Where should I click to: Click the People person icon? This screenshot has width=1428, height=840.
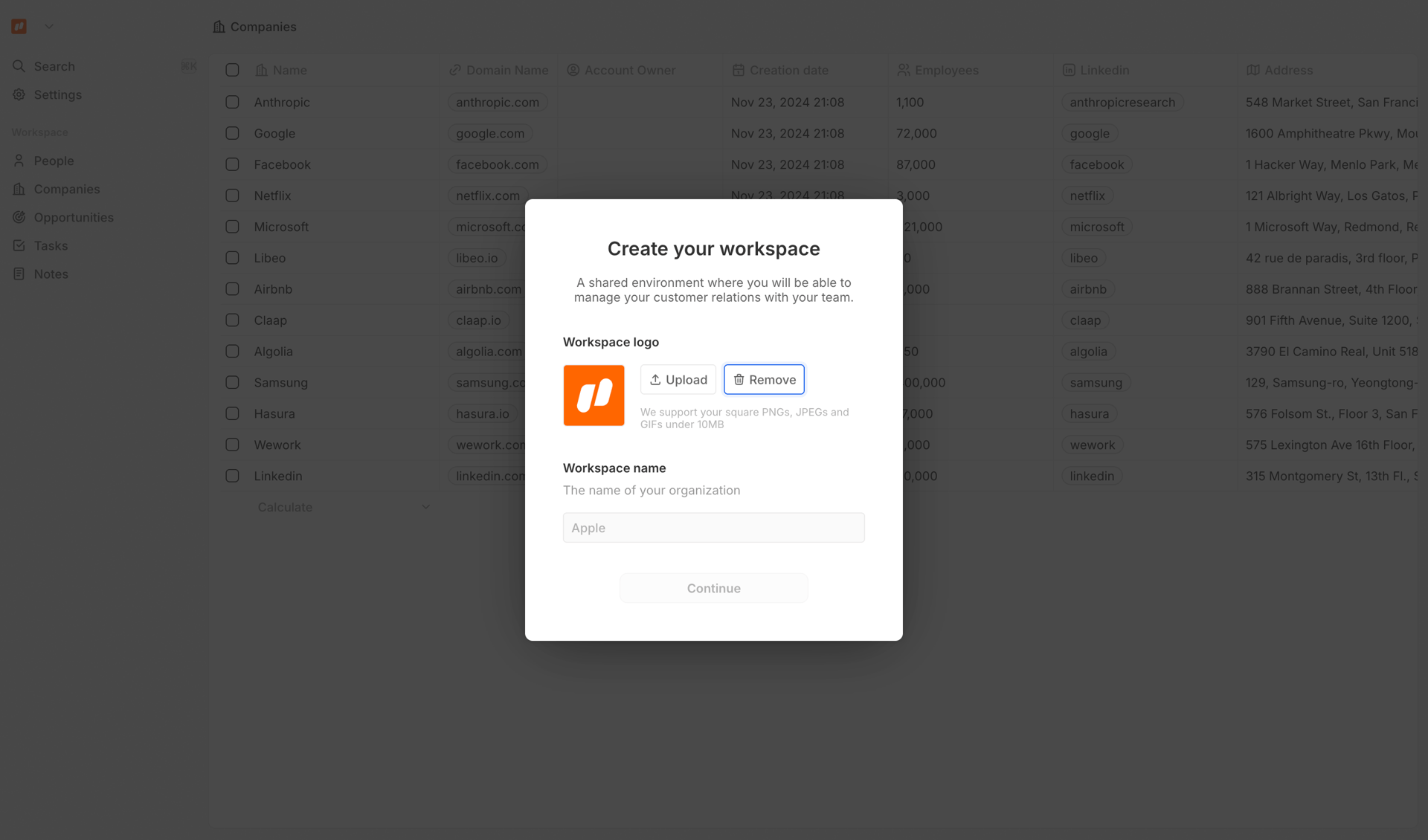pos(19,161)
